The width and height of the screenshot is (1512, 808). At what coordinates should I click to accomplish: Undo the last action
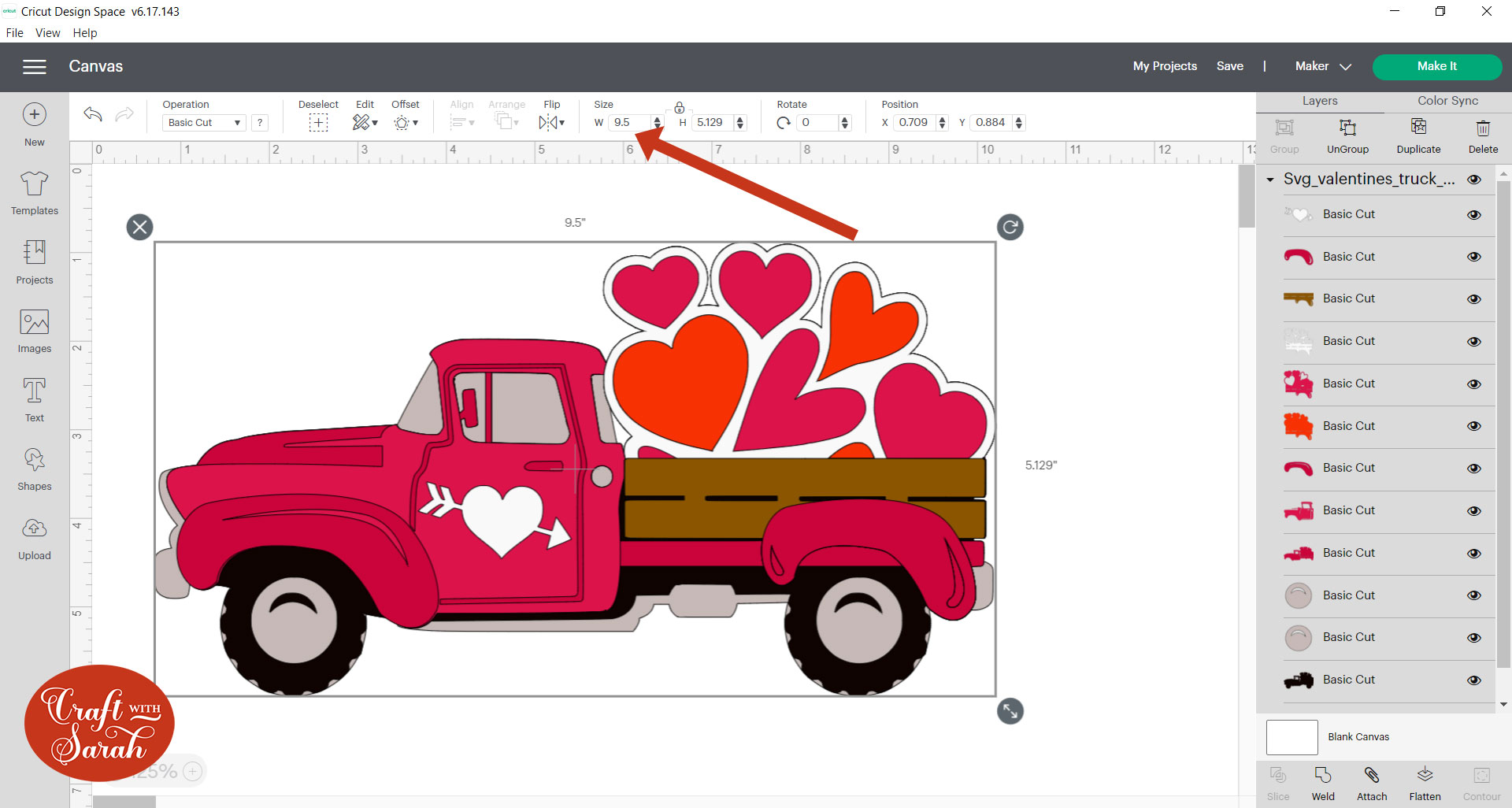coord(93,115)
